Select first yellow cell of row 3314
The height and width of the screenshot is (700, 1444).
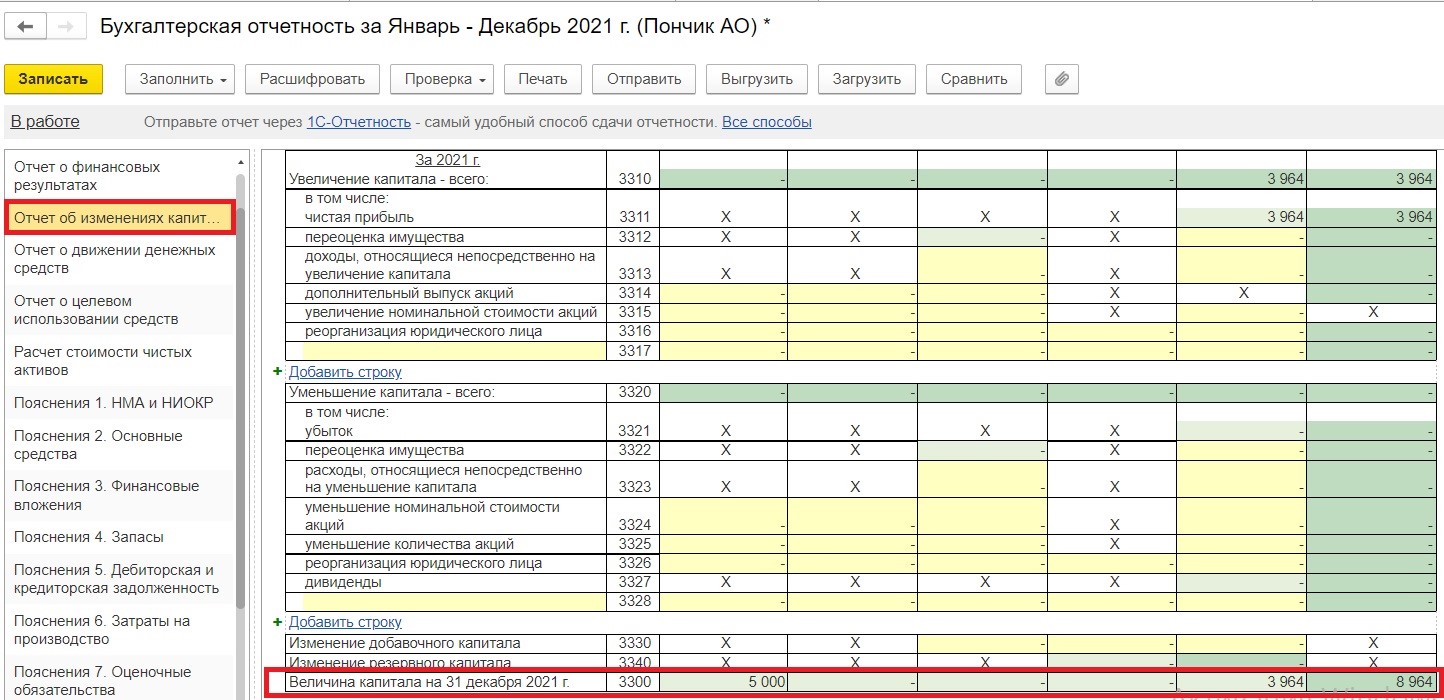[x=723, y=293]
